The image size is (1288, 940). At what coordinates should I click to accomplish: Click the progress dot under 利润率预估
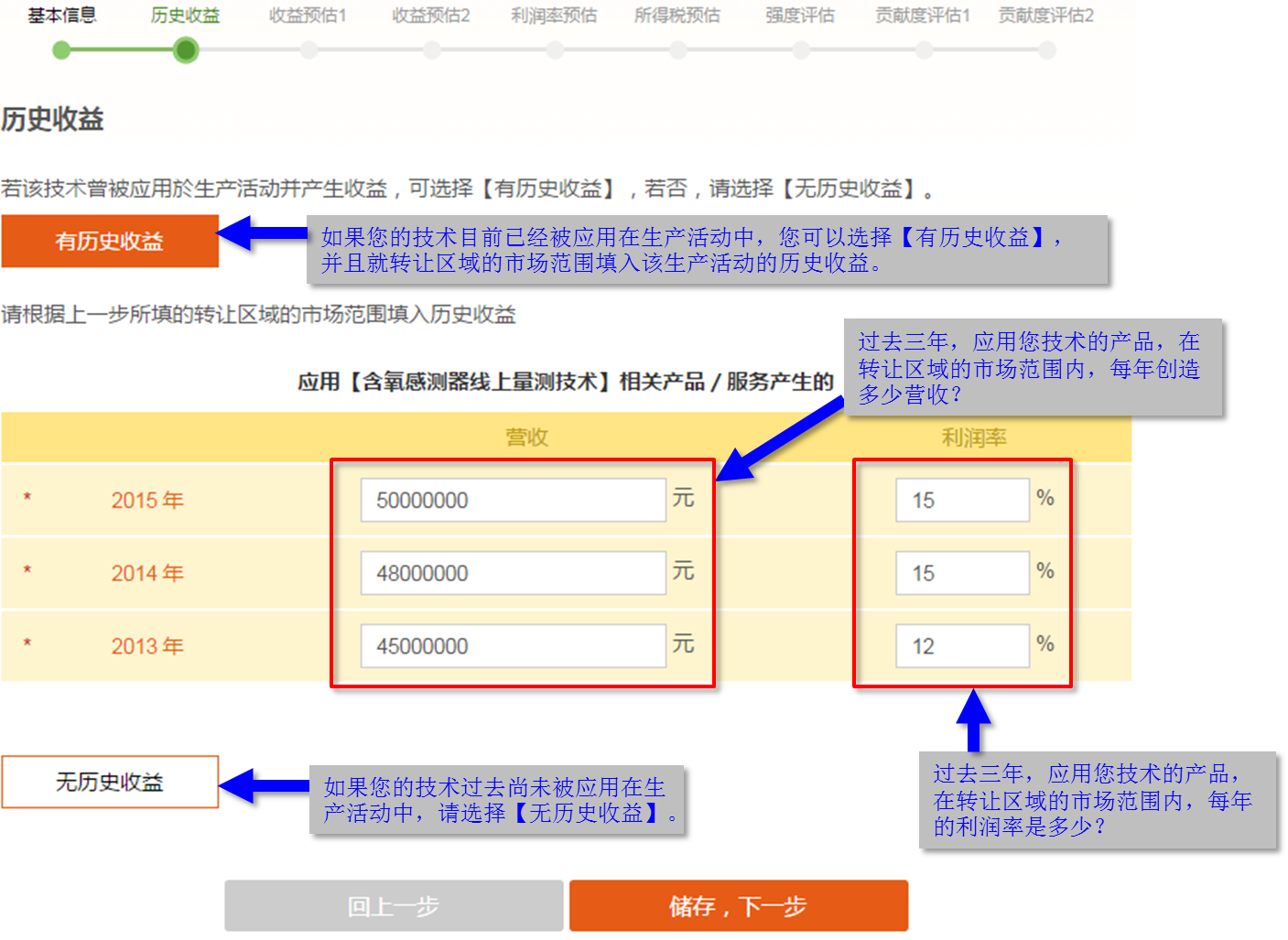click(555, 50)
